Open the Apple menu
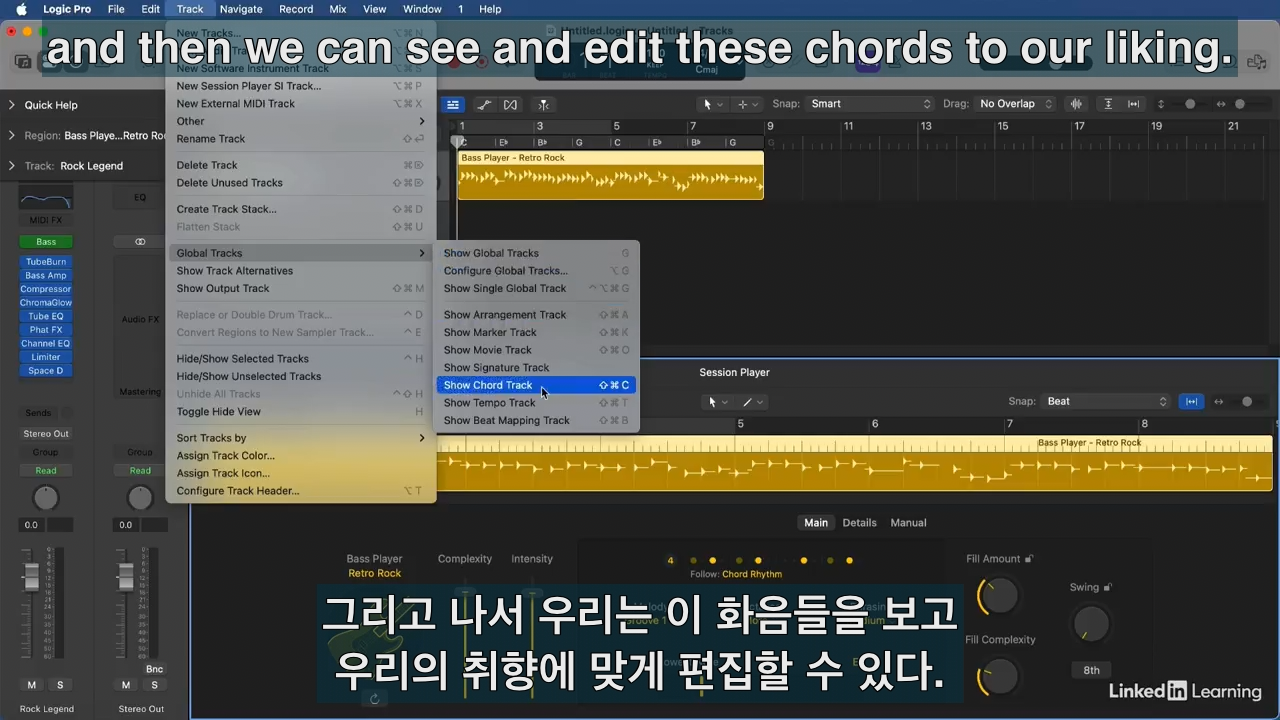This screenshot has height=720, width=1280. [21, 9]
